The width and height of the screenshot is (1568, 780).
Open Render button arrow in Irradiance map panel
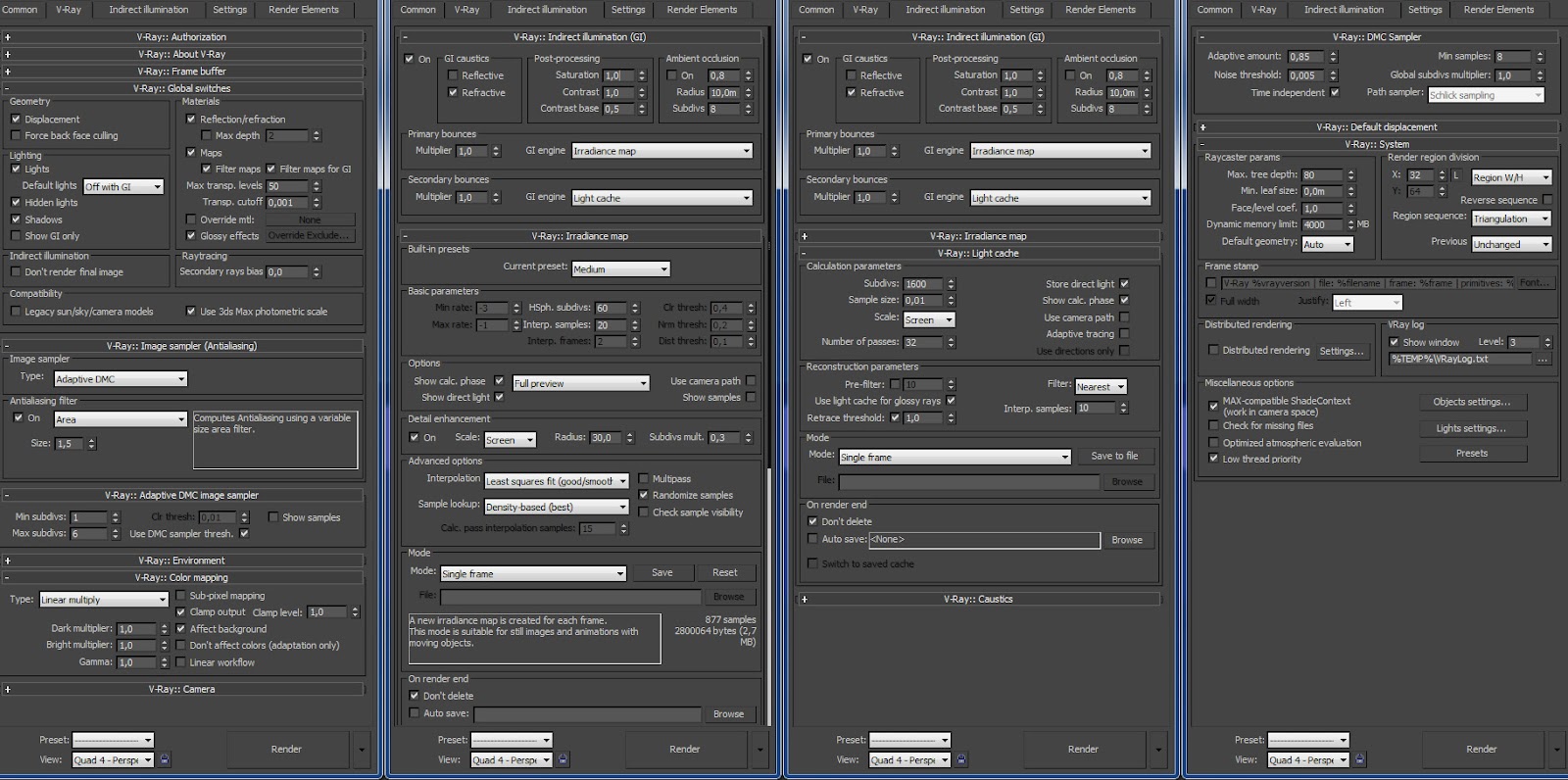759,750
